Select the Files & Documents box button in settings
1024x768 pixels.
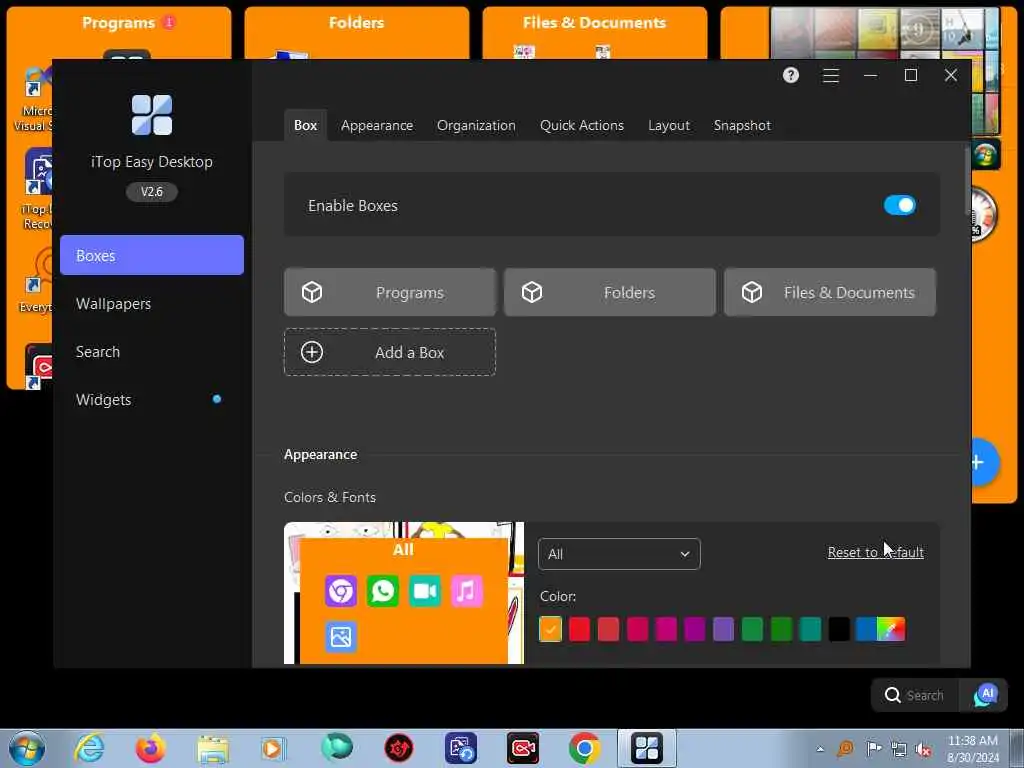(x=829, y=292)
